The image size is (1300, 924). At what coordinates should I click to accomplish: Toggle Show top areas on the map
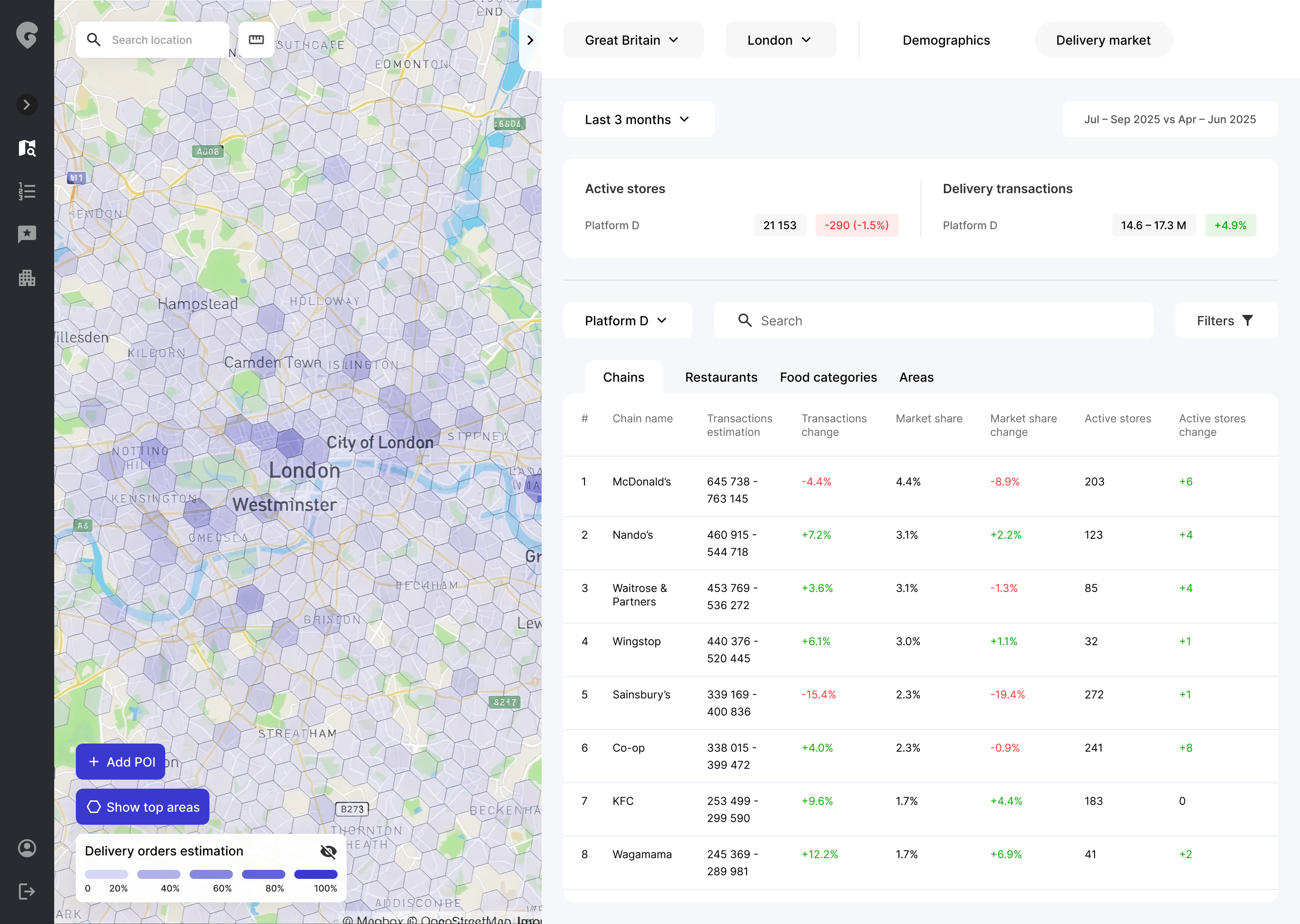(142, 807)
